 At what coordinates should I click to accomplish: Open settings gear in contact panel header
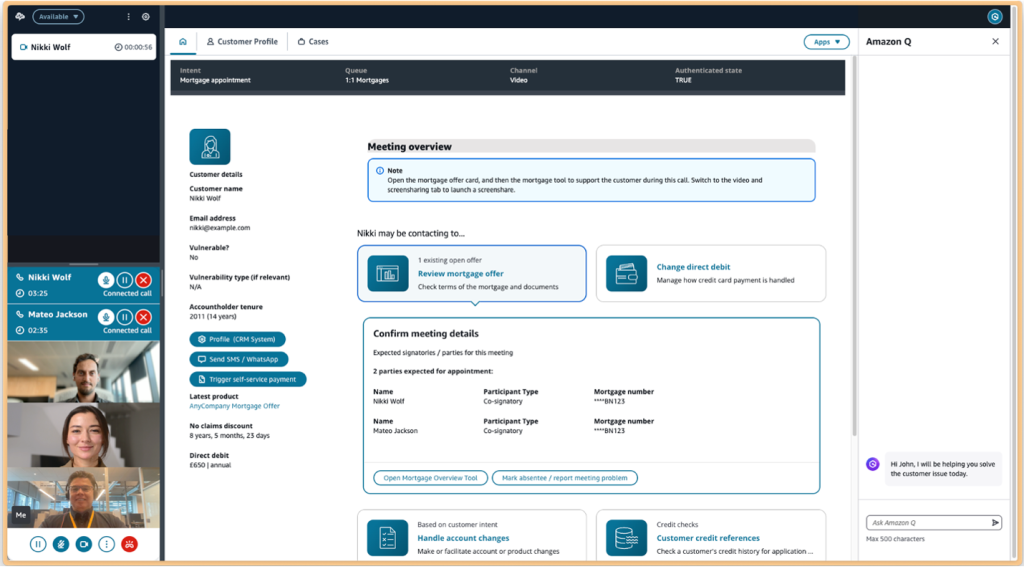(146, 16)
